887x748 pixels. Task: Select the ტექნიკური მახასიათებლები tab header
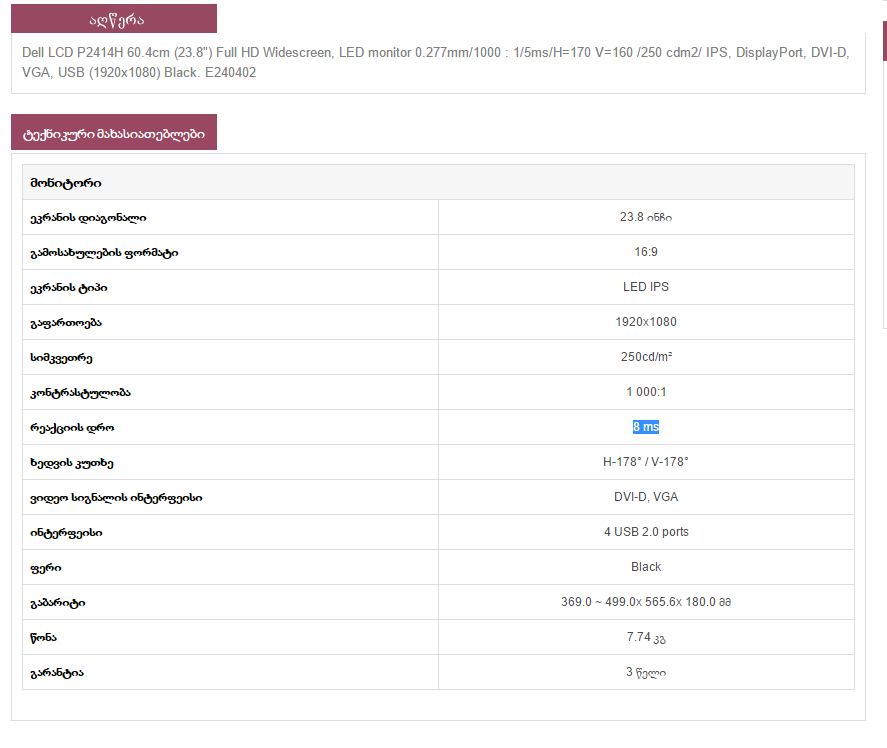coord(114,132)
